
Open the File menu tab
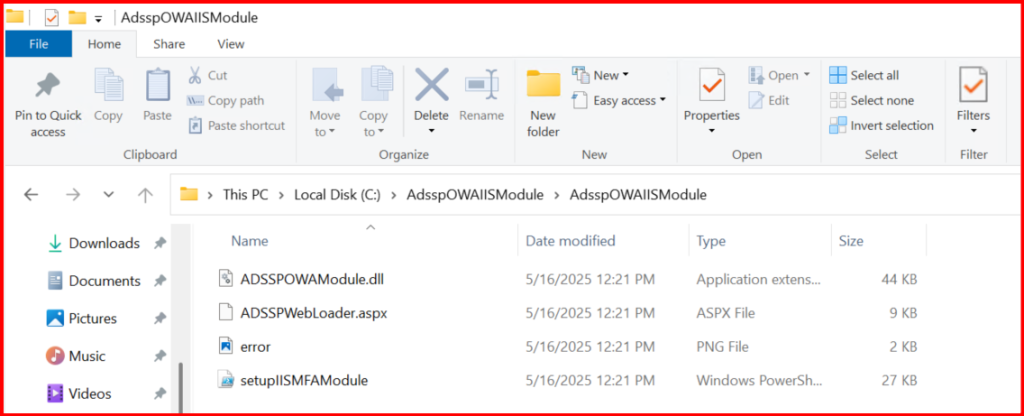tap(39, 44)
